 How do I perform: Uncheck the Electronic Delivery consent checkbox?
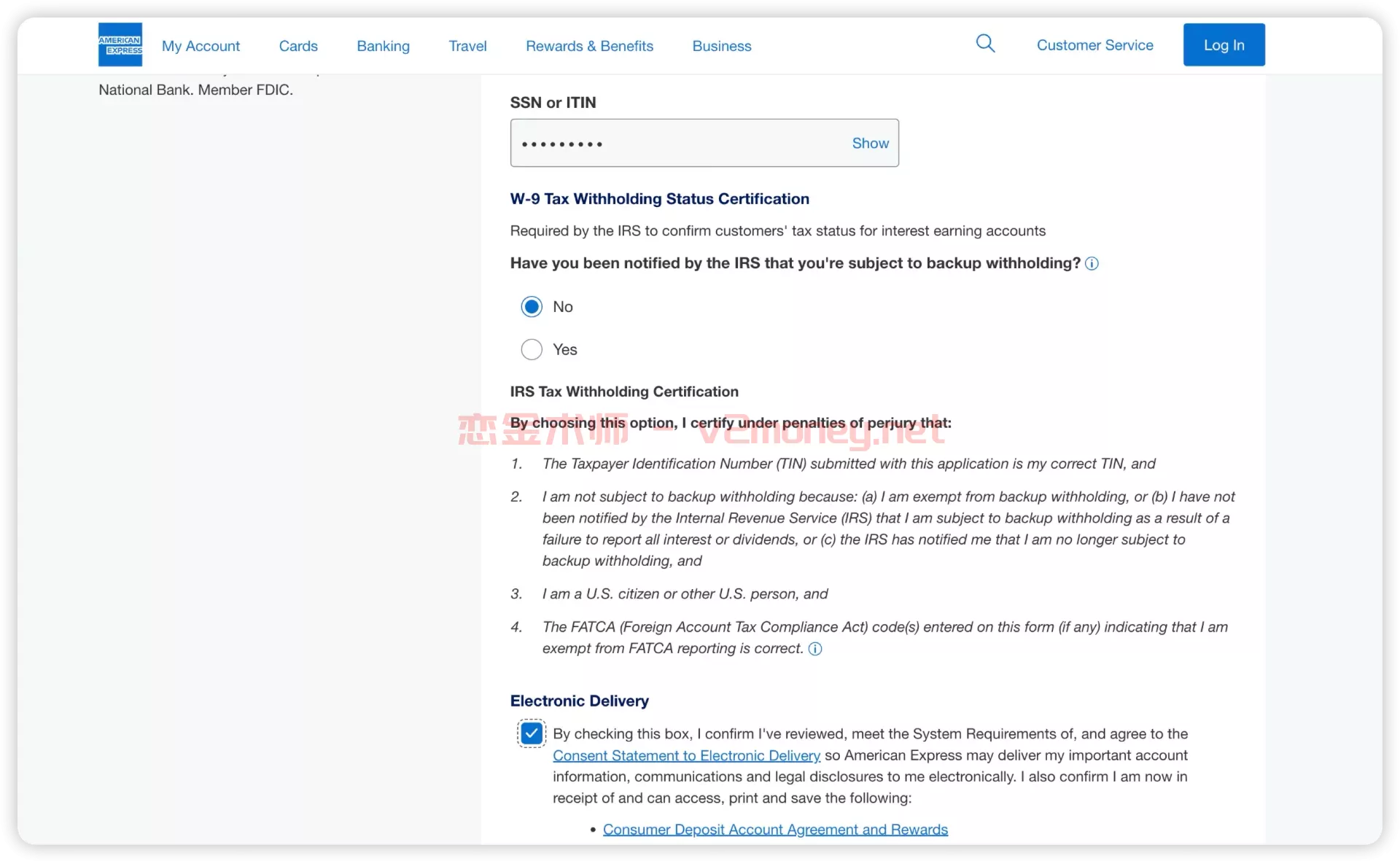[532, 733]
